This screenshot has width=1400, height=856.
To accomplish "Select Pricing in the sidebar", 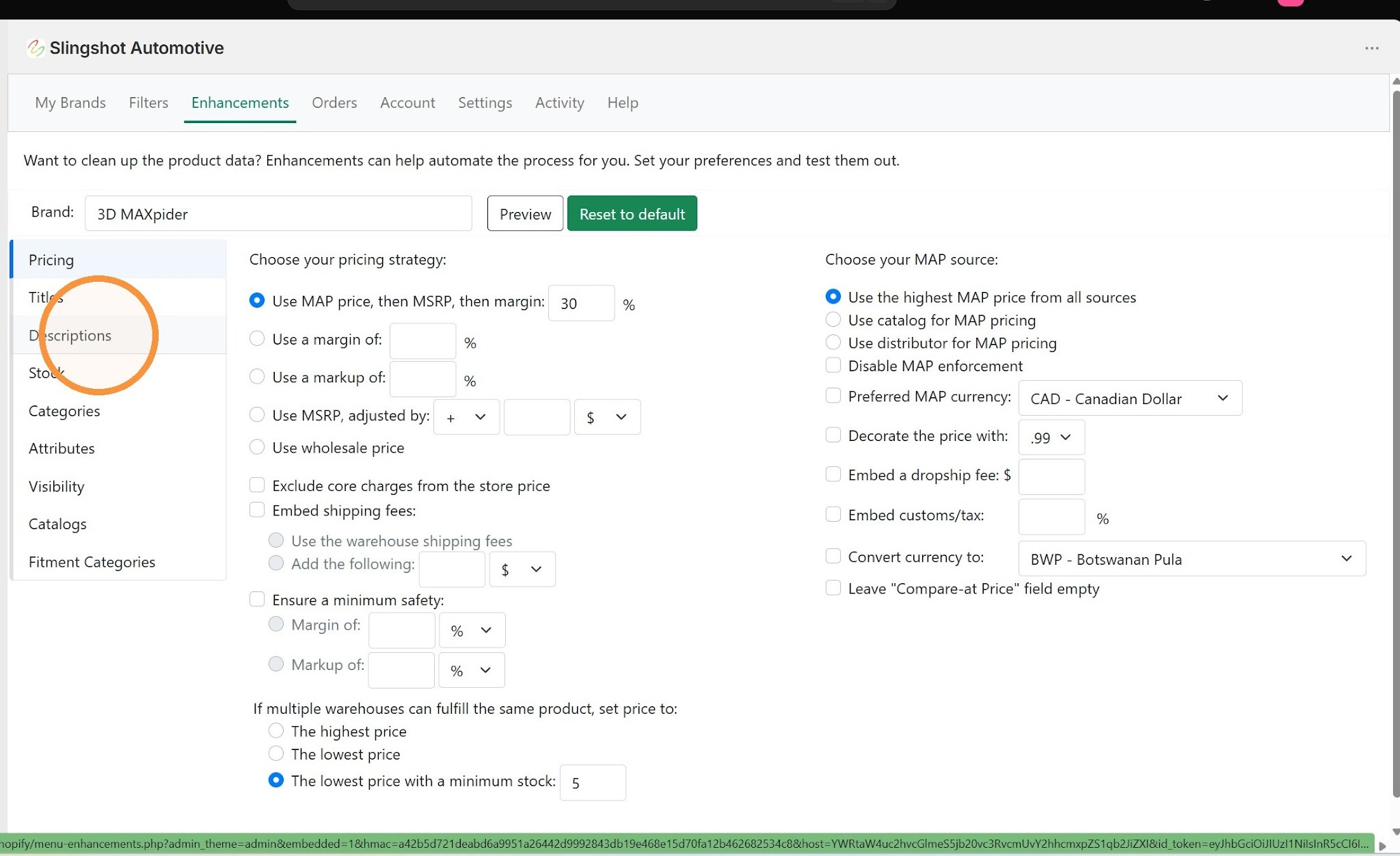I will [119, 260].
